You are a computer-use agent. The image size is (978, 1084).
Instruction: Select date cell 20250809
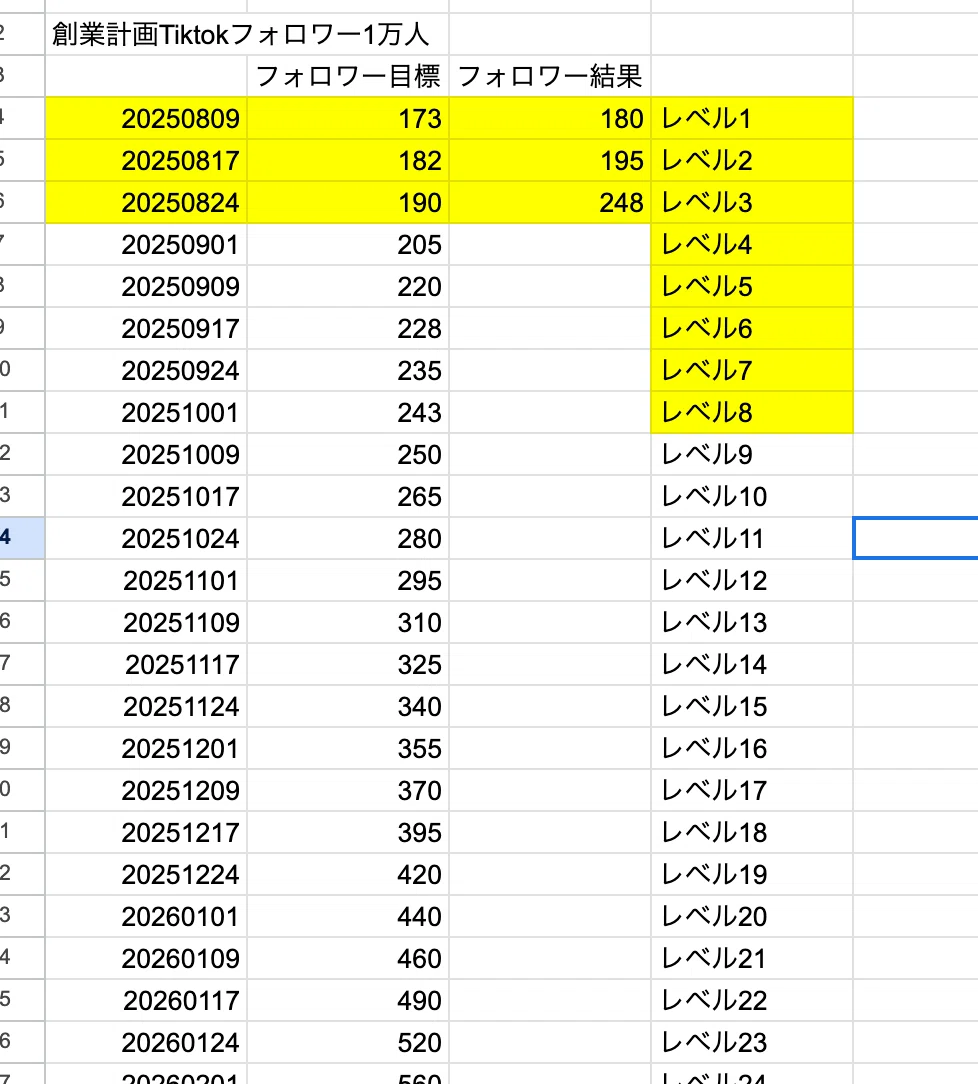coord(147,118)
